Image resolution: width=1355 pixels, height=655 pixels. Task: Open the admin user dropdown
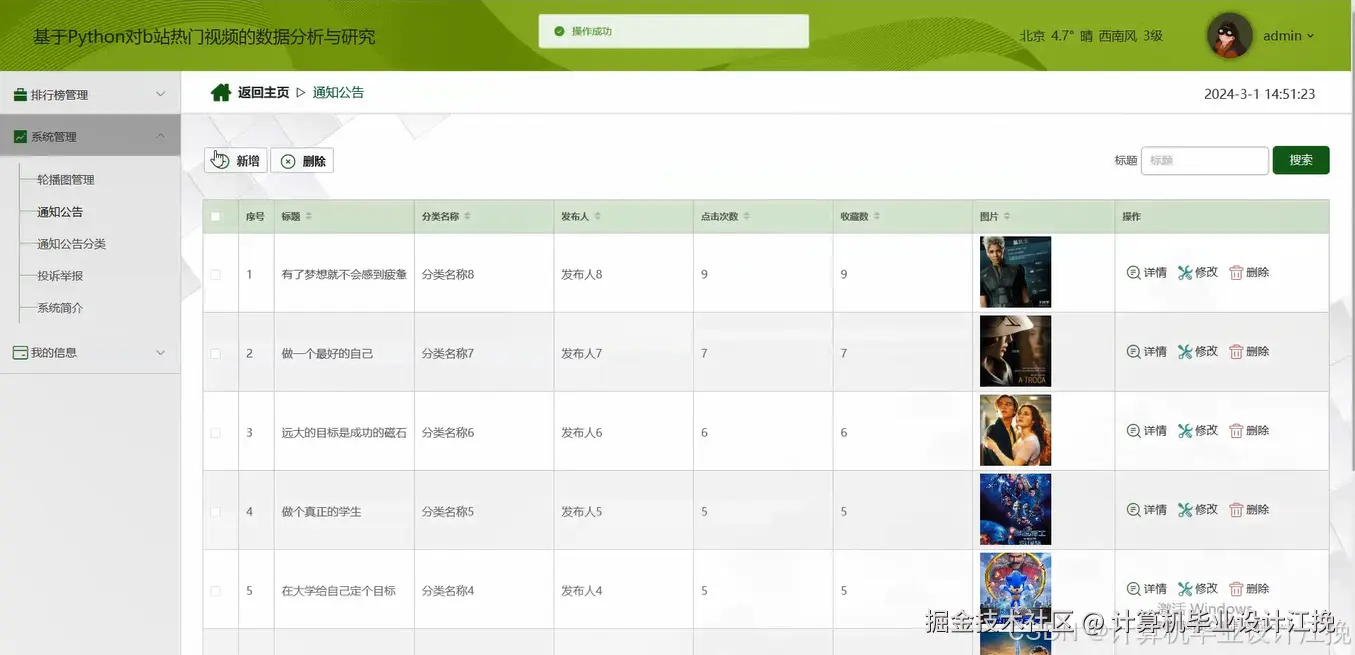click(x=1289, y=36)
